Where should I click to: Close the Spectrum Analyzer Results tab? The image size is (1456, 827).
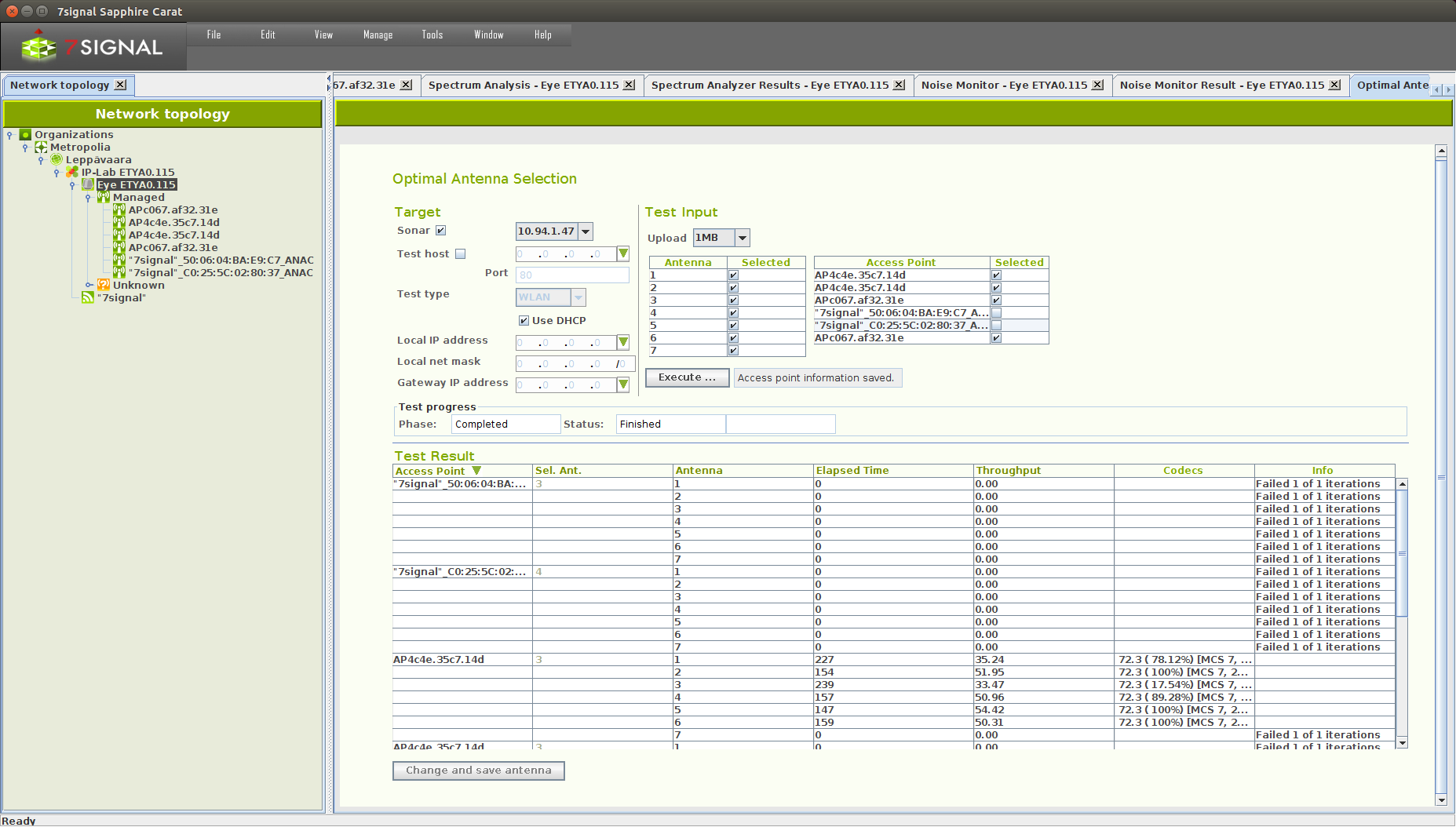(899, 85)
